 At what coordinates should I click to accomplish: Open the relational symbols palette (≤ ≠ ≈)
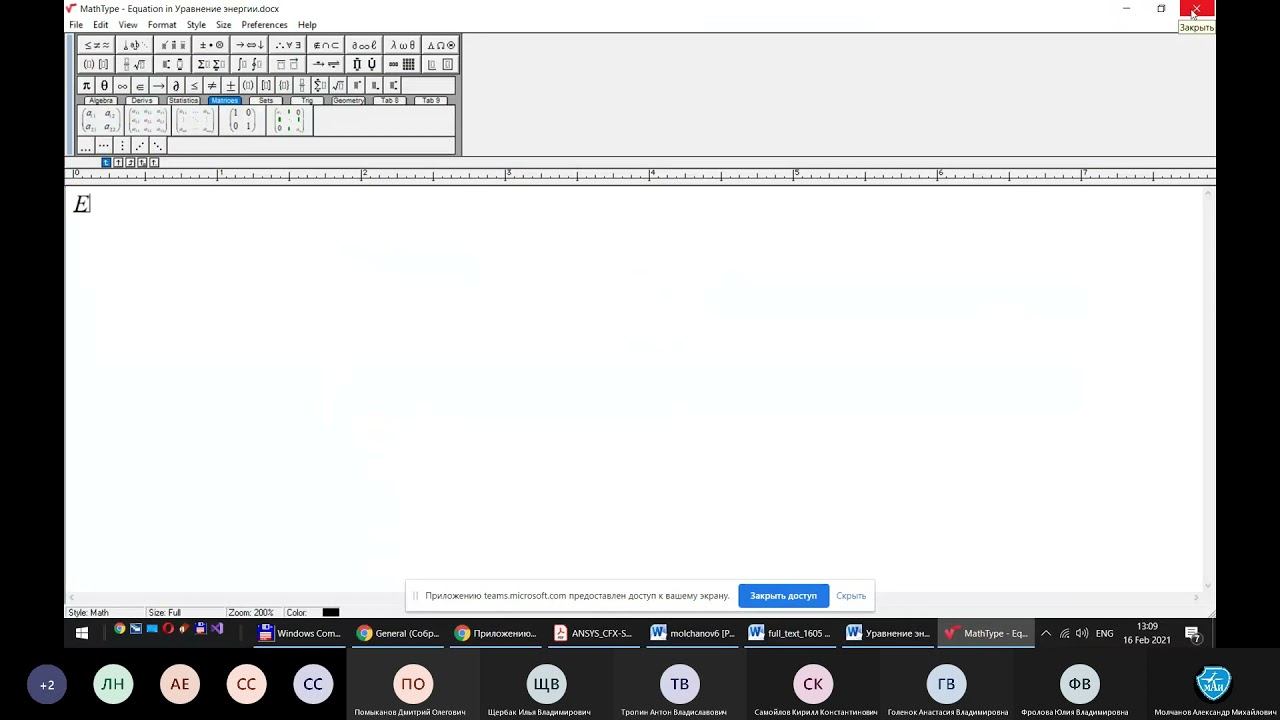97,45
